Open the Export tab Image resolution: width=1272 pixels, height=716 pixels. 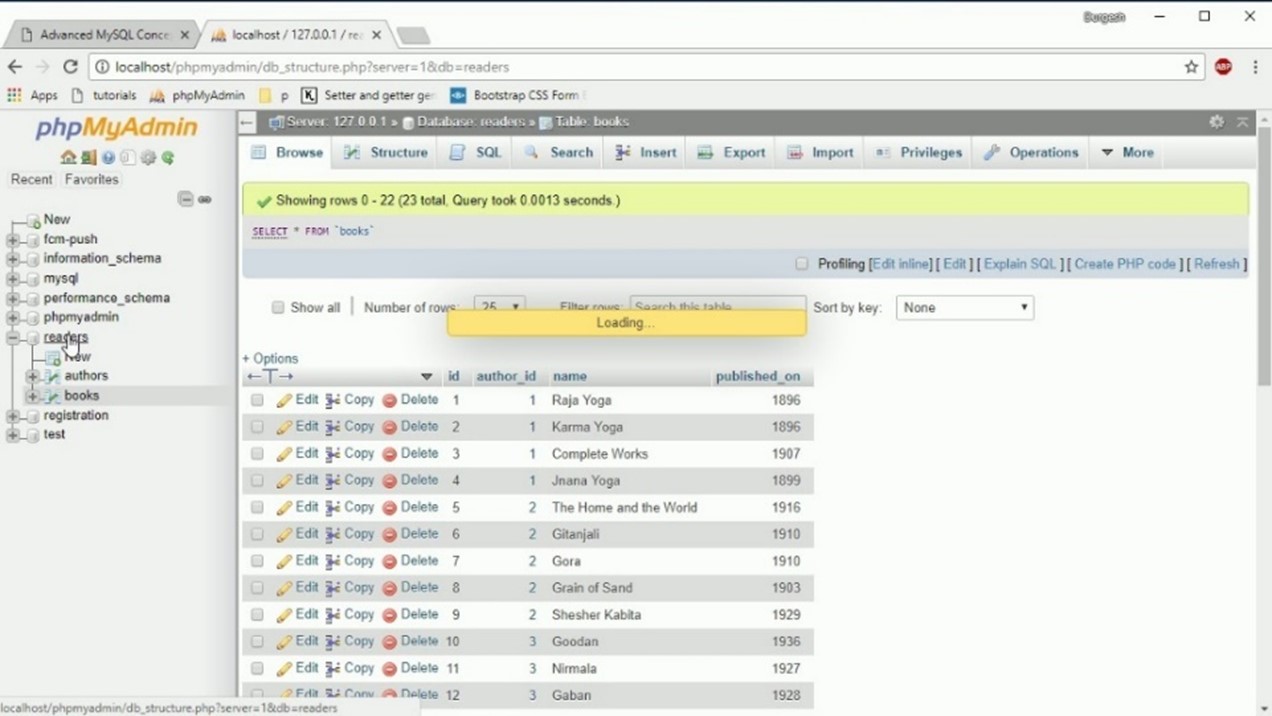[x=731, y=153]
